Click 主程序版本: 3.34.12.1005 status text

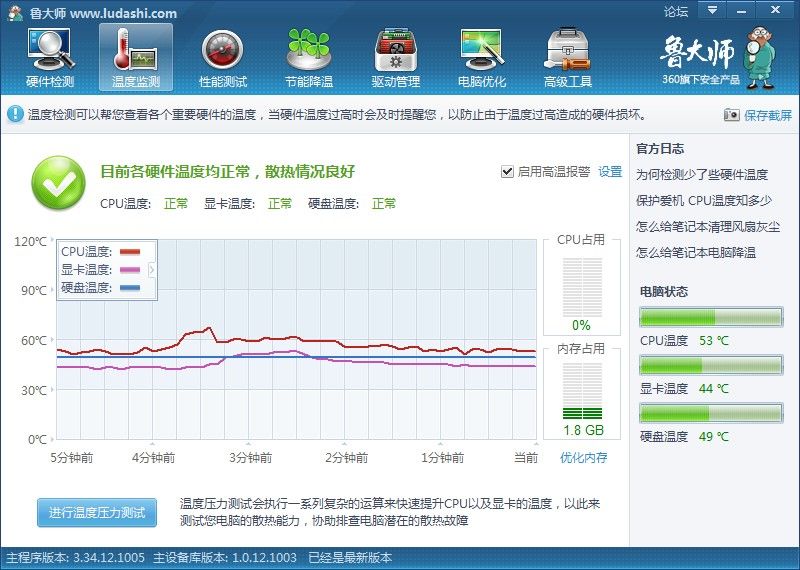point(75,558)
